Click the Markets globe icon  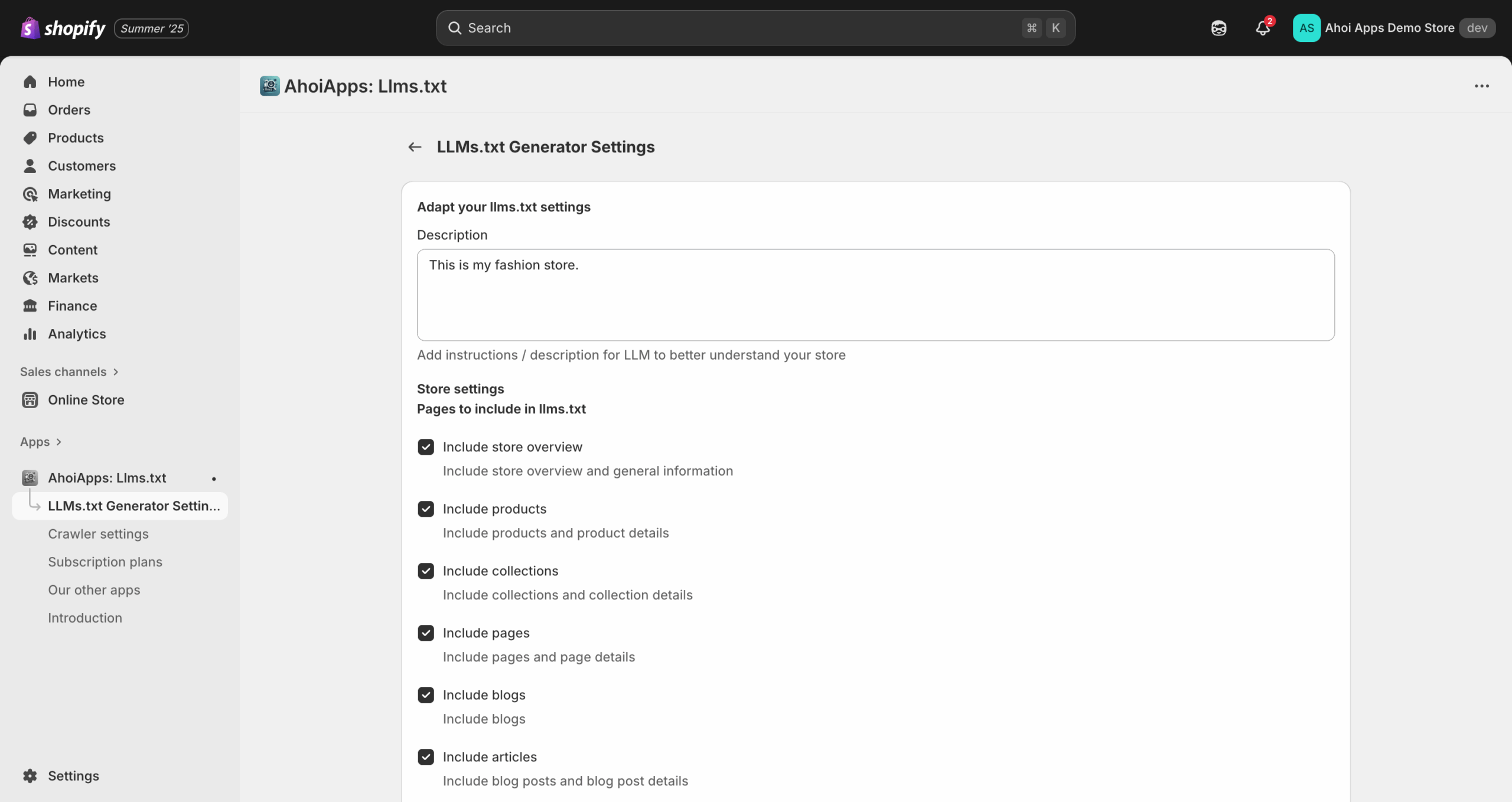(x=30, y=278)
